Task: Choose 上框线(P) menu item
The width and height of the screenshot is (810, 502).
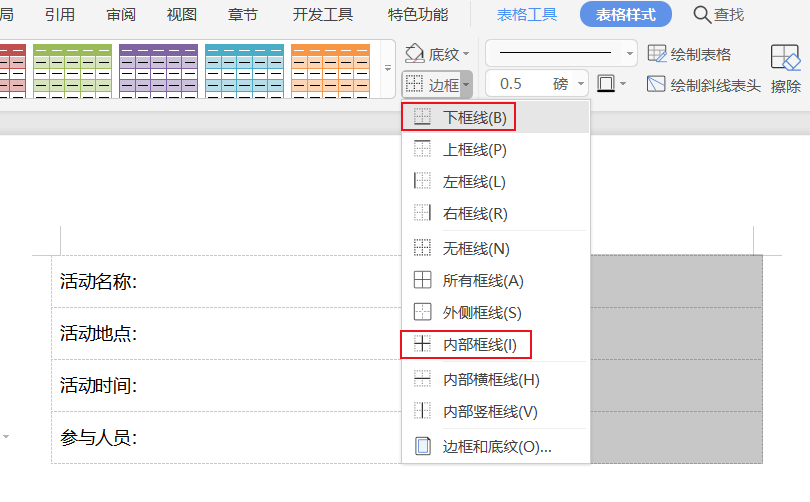Action: coord(495,150)
